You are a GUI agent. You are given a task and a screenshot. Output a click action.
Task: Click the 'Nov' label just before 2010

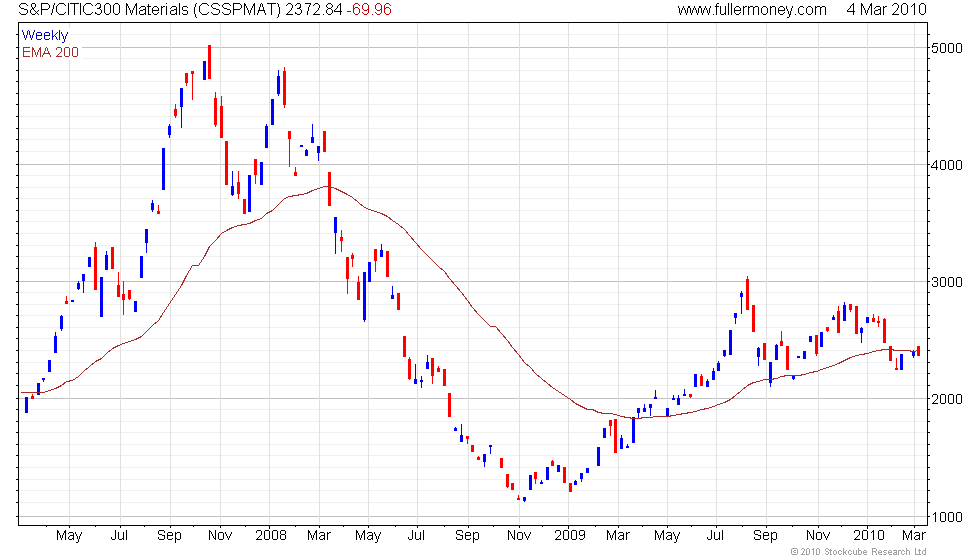tap(818, 536)
